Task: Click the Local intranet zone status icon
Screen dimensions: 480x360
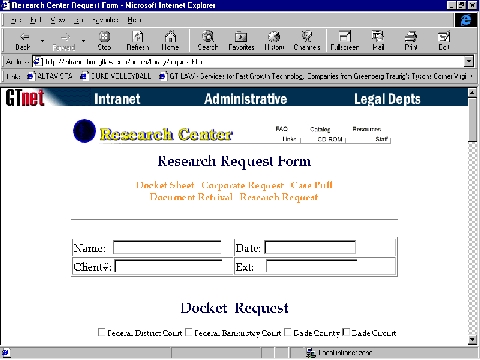Action: point(311,353)
